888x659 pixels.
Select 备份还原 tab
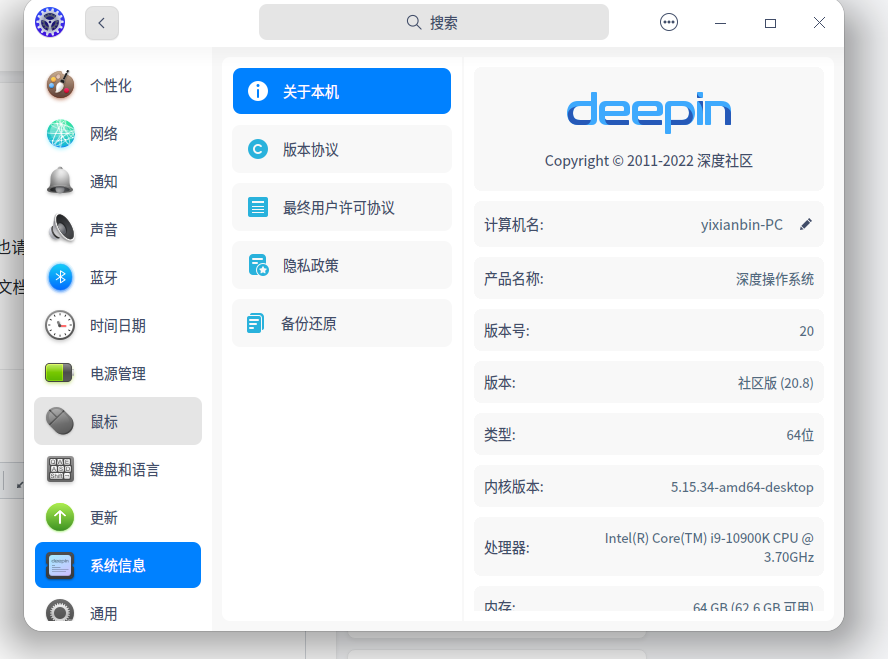tap(342, 323)
